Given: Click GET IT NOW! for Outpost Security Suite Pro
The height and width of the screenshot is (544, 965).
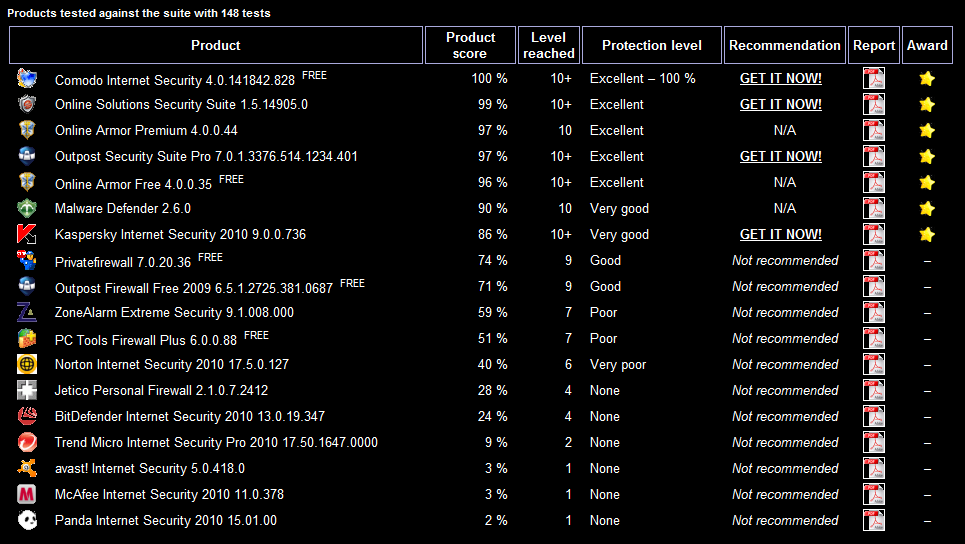Looking at the screenshot, I should click(780, 156).
